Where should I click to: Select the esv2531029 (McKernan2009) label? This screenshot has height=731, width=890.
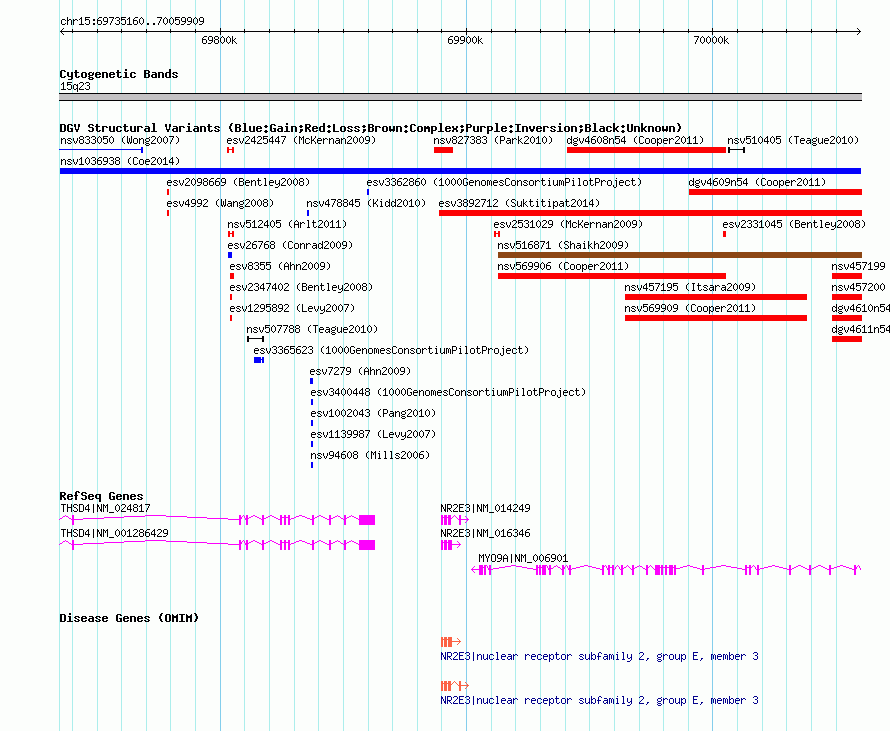568,224
